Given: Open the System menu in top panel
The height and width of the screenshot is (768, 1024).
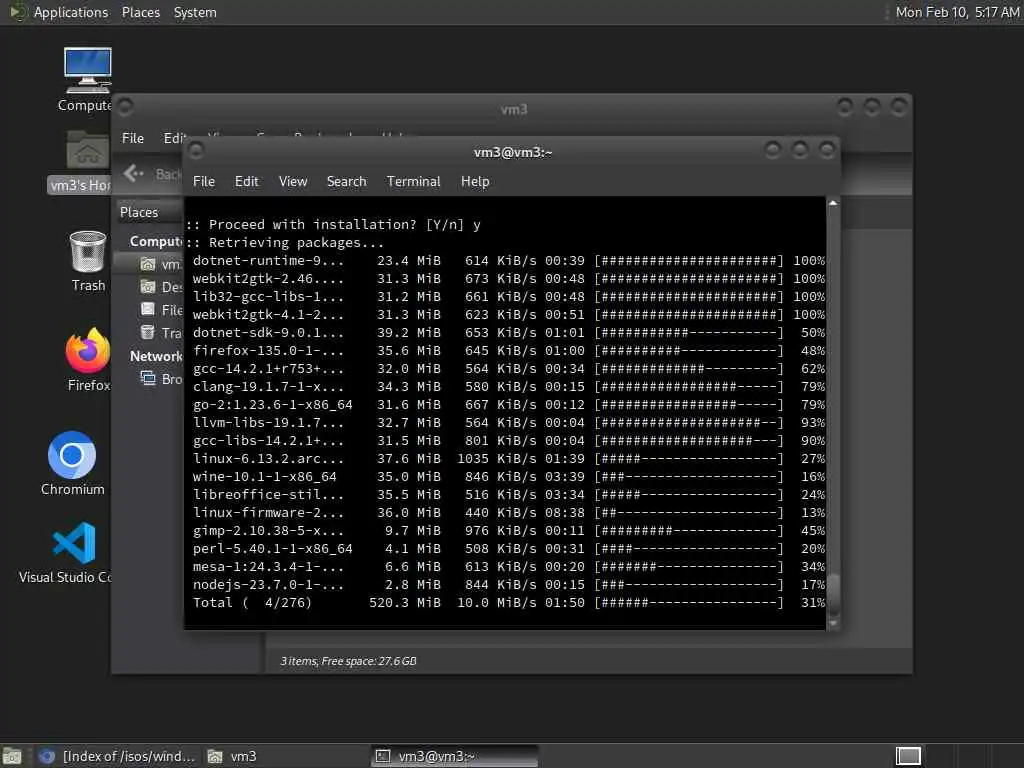Looking at the screenshot, I should pyautogui.click(x=195, y=12).
